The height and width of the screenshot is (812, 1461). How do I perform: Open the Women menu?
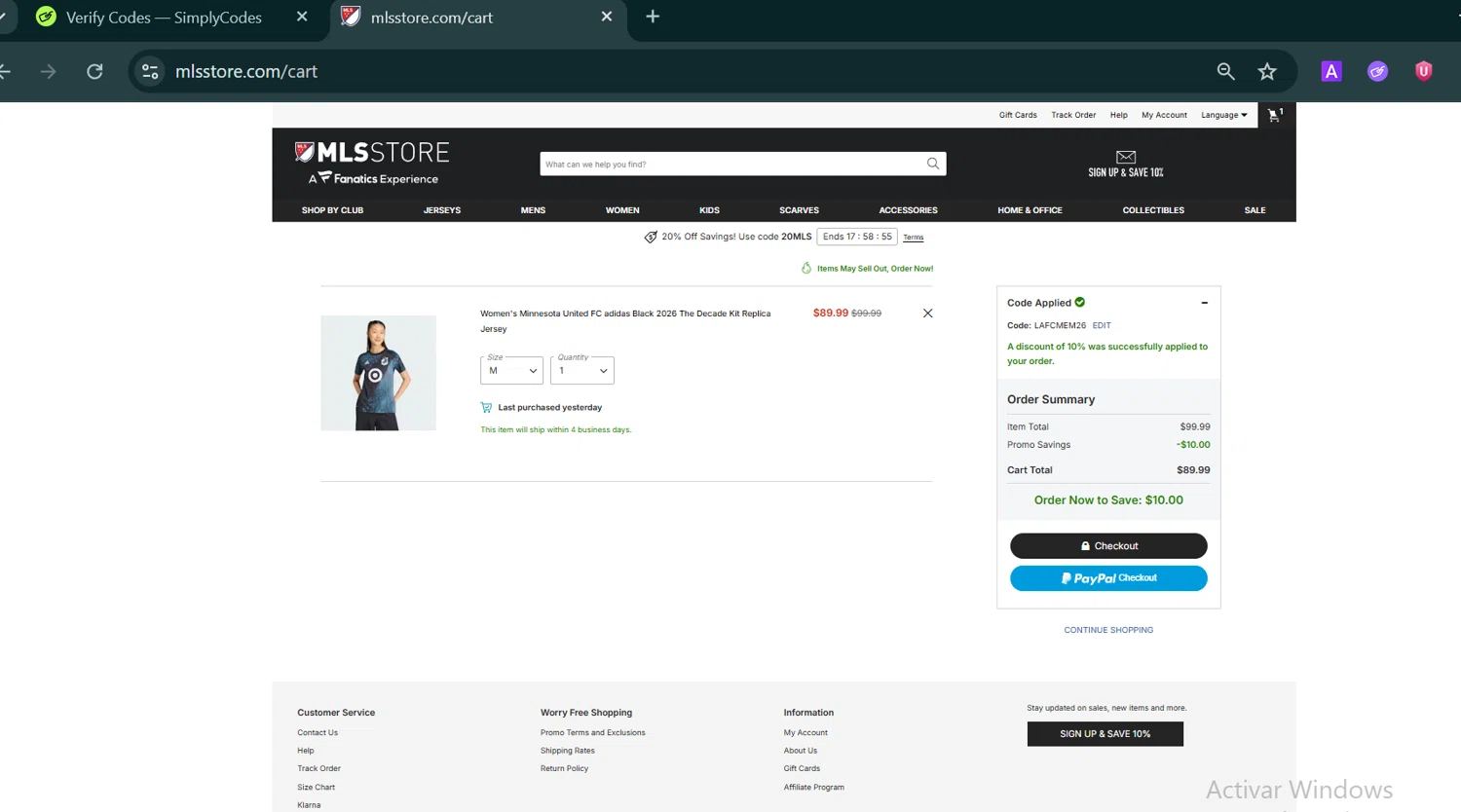tap(622, 210)
